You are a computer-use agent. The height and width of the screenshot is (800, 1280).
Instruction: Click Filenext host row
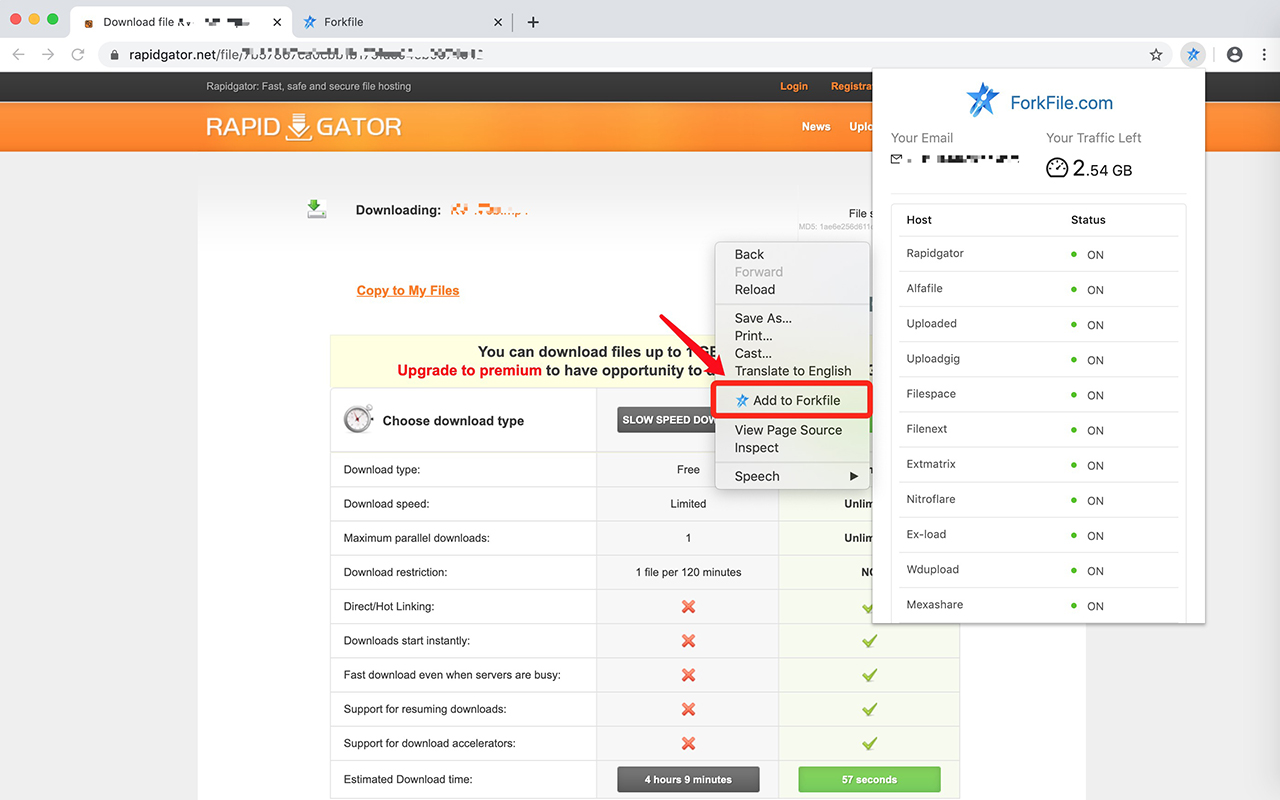tap(1038, 429)
